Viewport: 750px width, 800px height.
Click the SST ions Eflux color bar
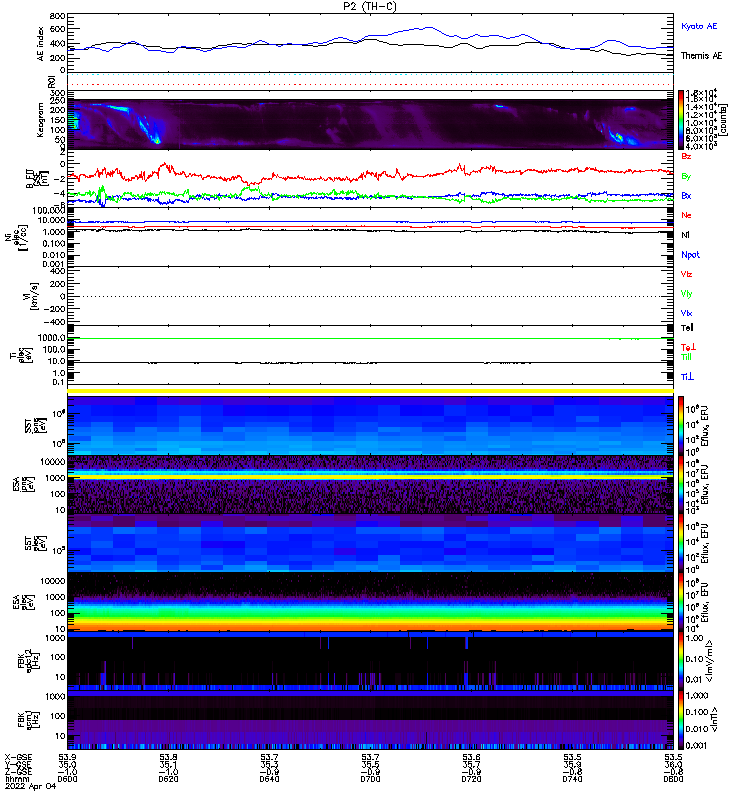pyautogui.click(x=681, y=425)
